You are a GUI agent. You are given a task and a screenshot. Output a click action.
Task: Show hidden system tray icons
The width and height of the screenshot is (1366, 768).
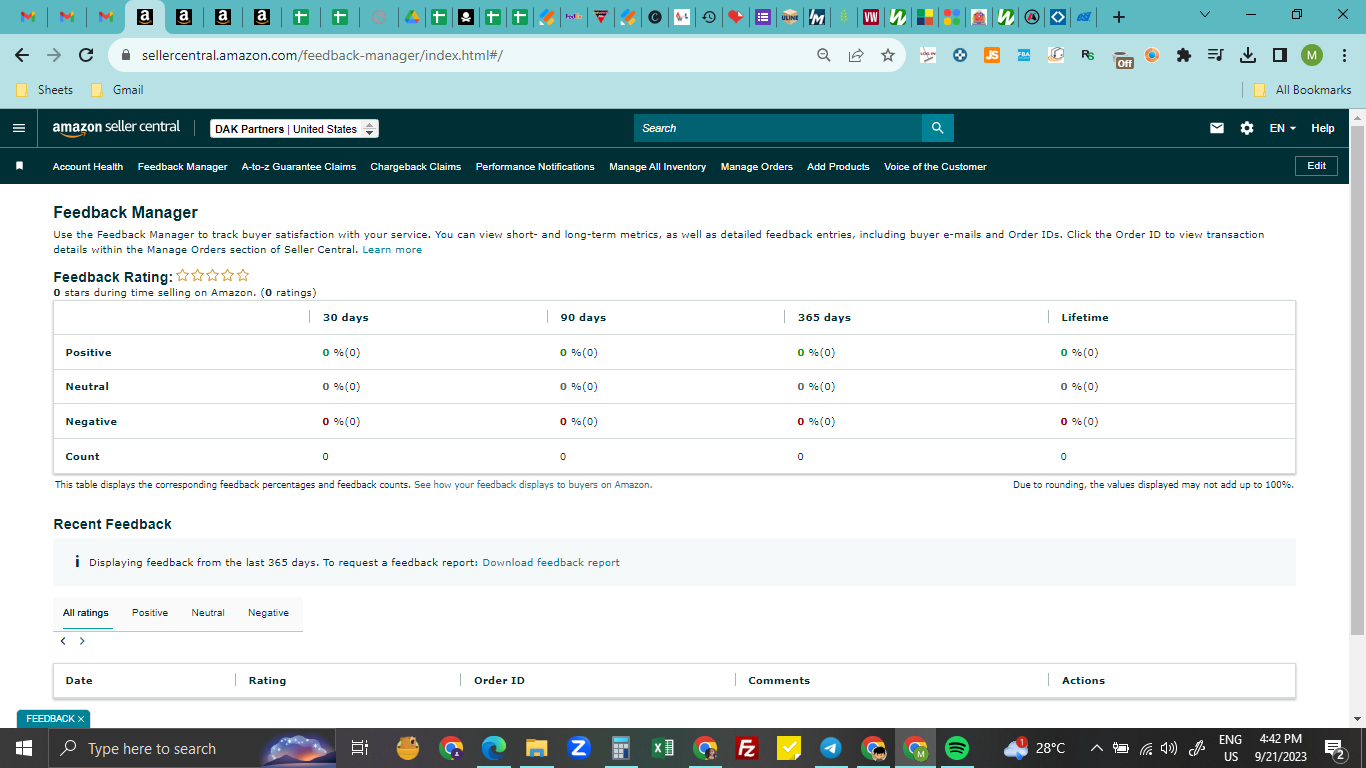(1096, 748)
